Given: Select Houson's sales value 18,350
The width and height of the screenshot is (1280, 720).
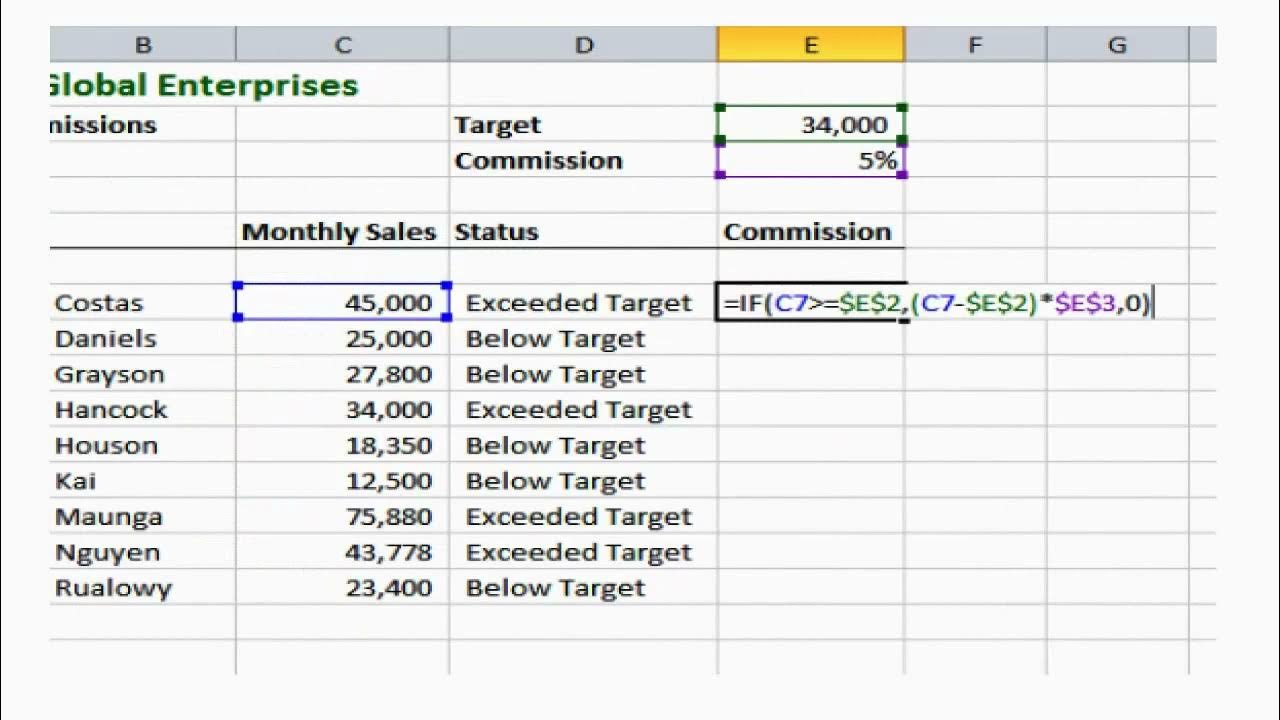Looking at the screenshot, I should 343,446.
